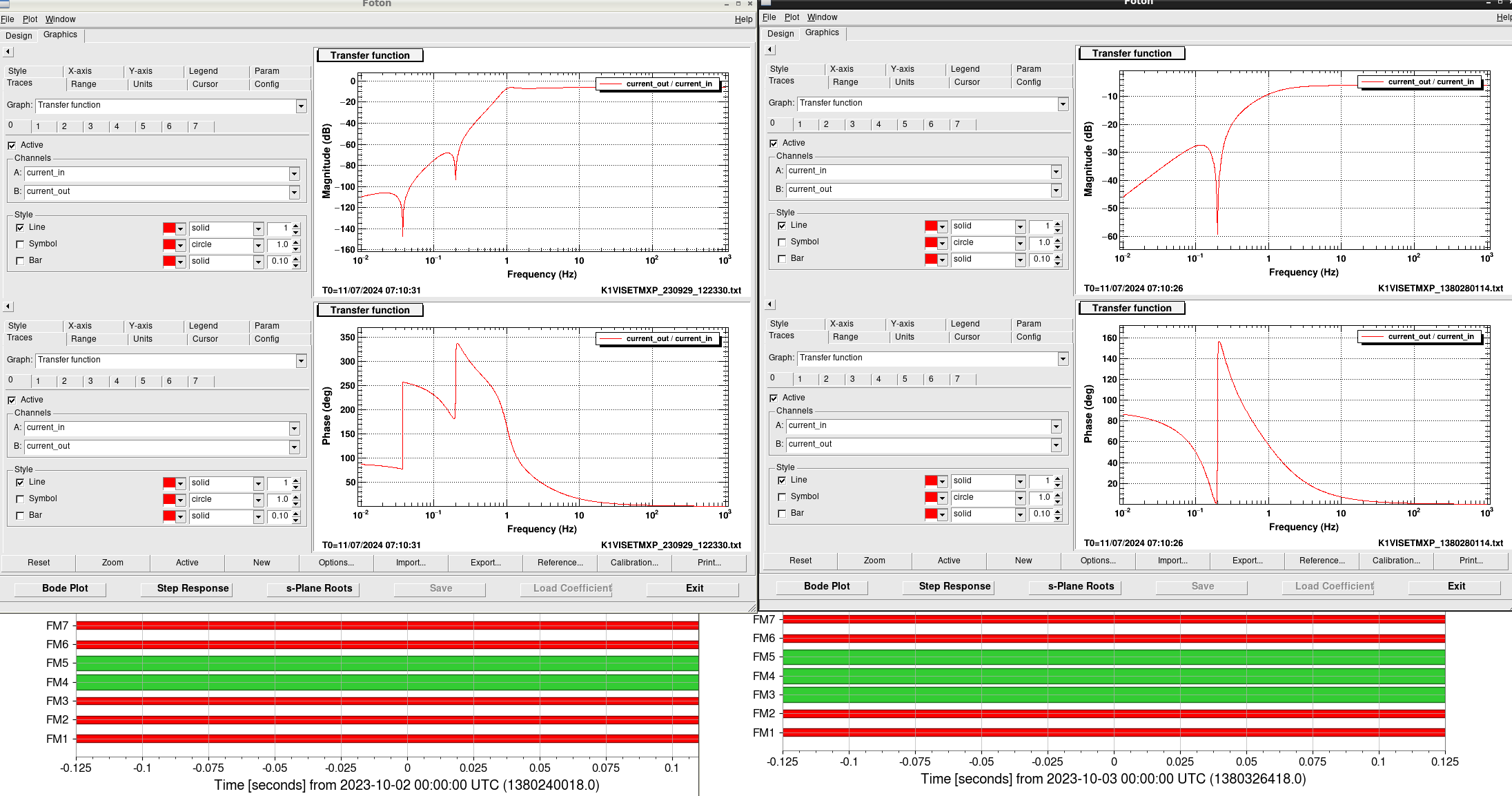Decrease bar width 0.10 stepper in right top panel
Image resolution: width=1512 pixels, height=796 pixels.
click(x=1058, y=262)
